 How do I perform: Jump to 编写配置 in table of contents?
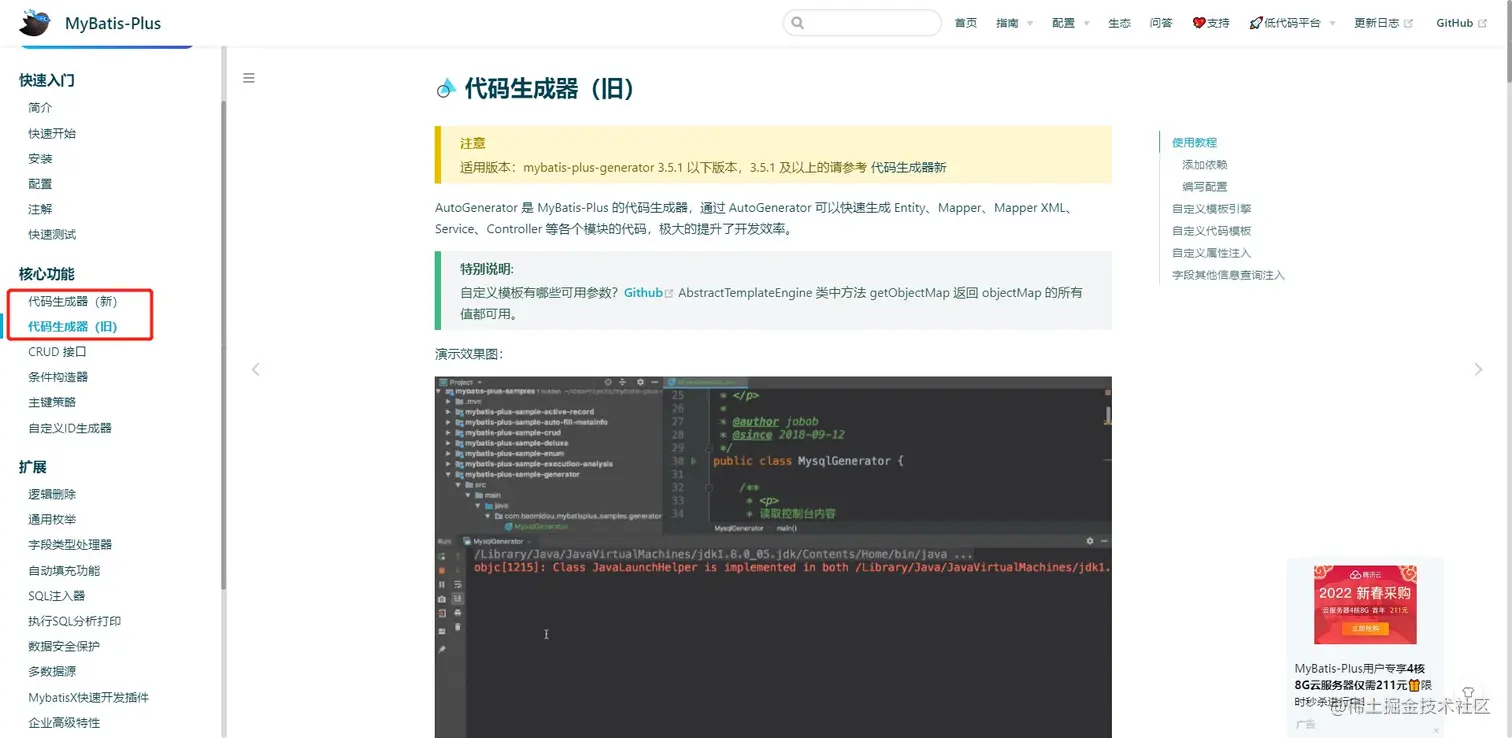click(x=1205, y=187)
